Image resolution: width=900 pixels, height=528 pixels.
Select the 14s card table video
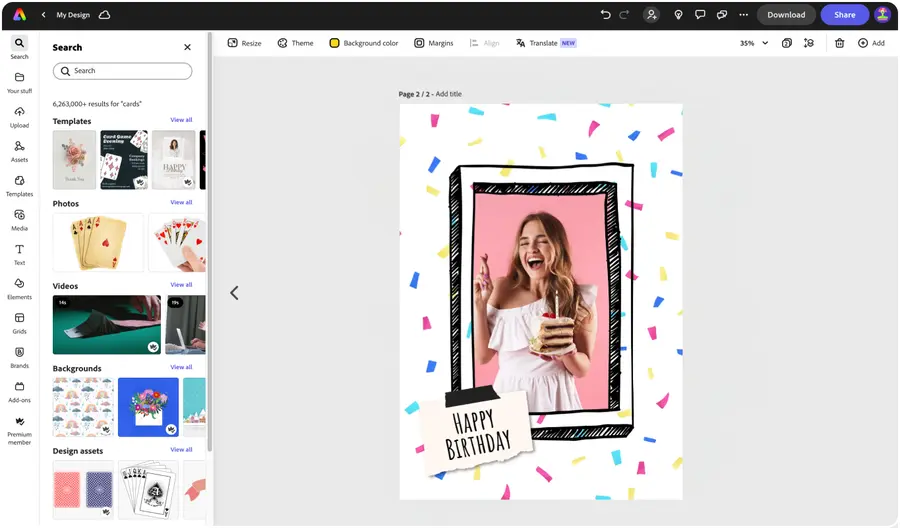pyautogui.click(x=107, y=324)
